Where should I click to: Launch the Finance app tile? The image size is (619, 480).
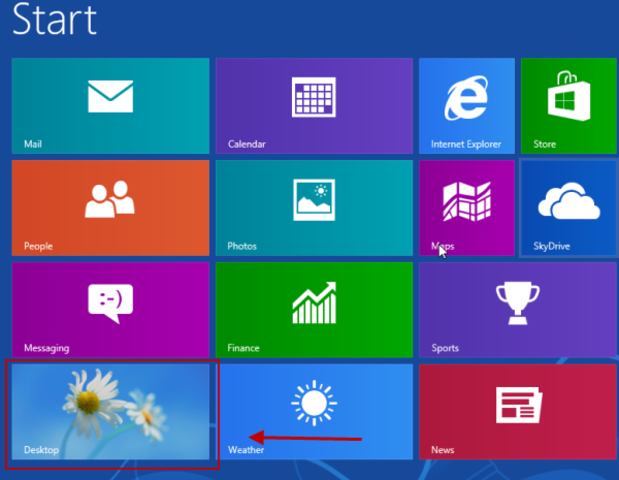point(314,309)
